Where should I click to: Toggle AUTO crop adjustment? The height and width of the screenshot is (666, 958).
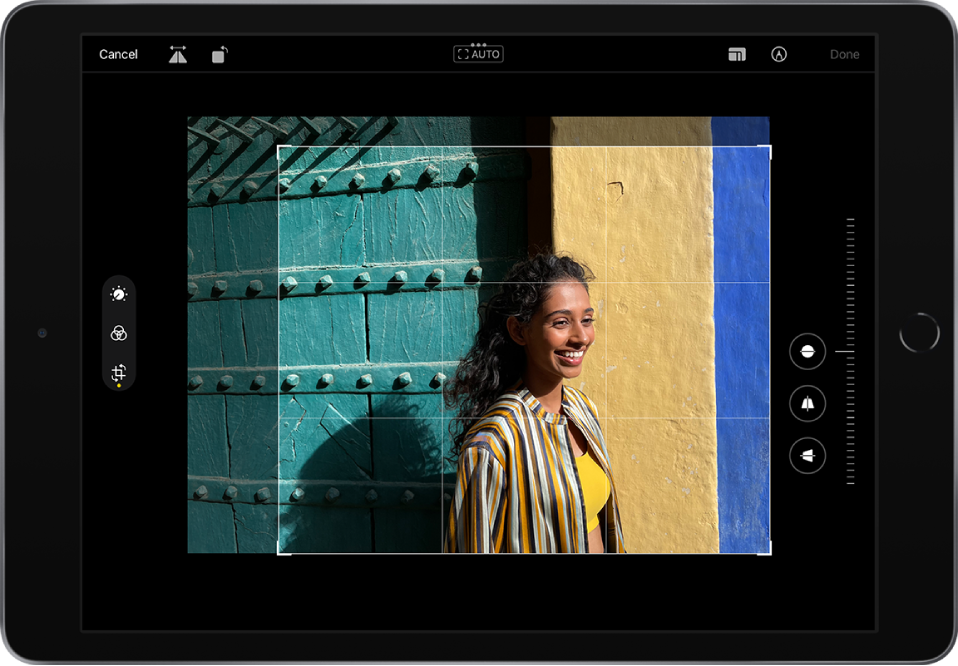coord(479,53)
